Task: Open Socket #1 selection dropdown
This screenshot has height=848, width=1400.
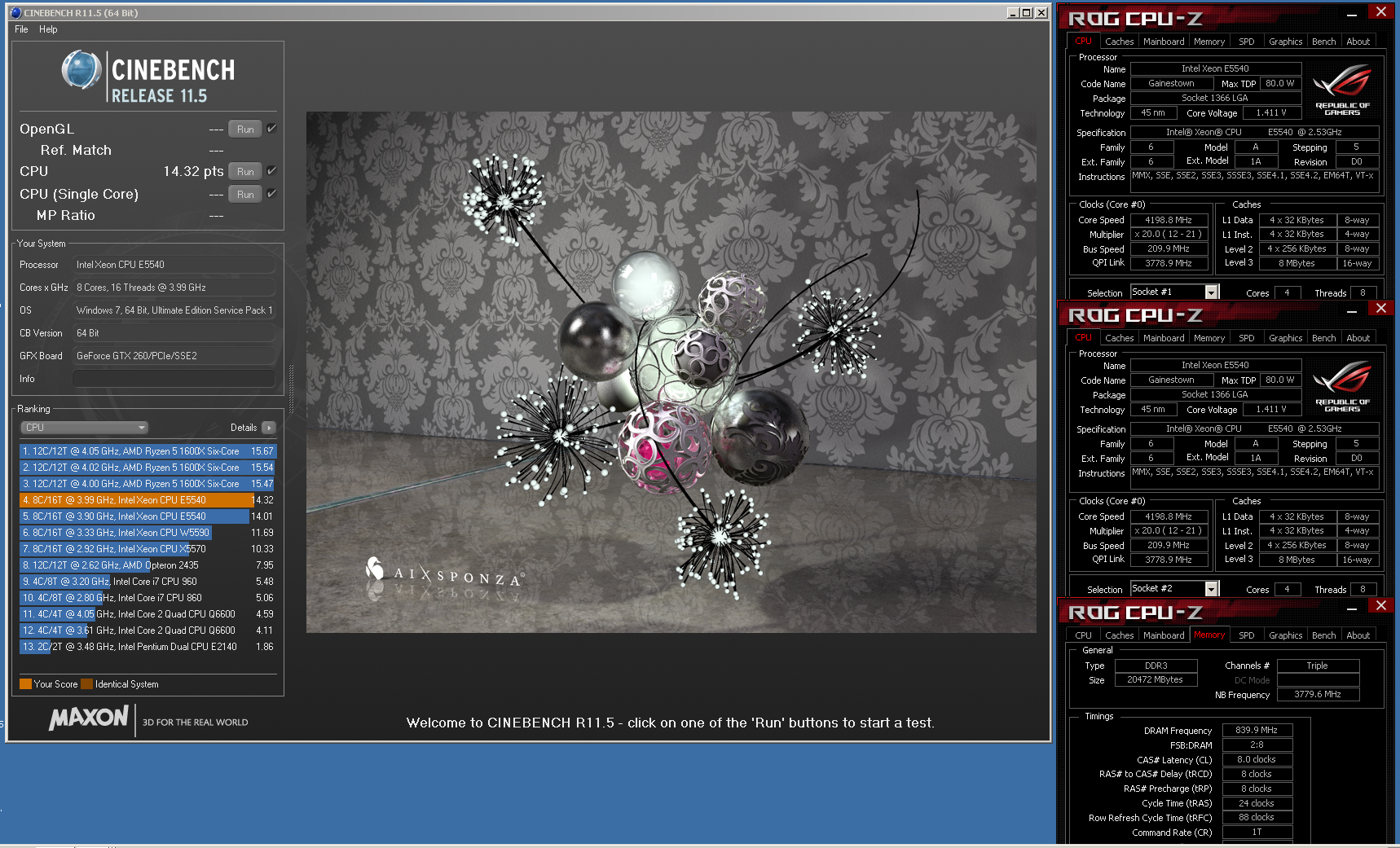Action: click(1211, 292)
